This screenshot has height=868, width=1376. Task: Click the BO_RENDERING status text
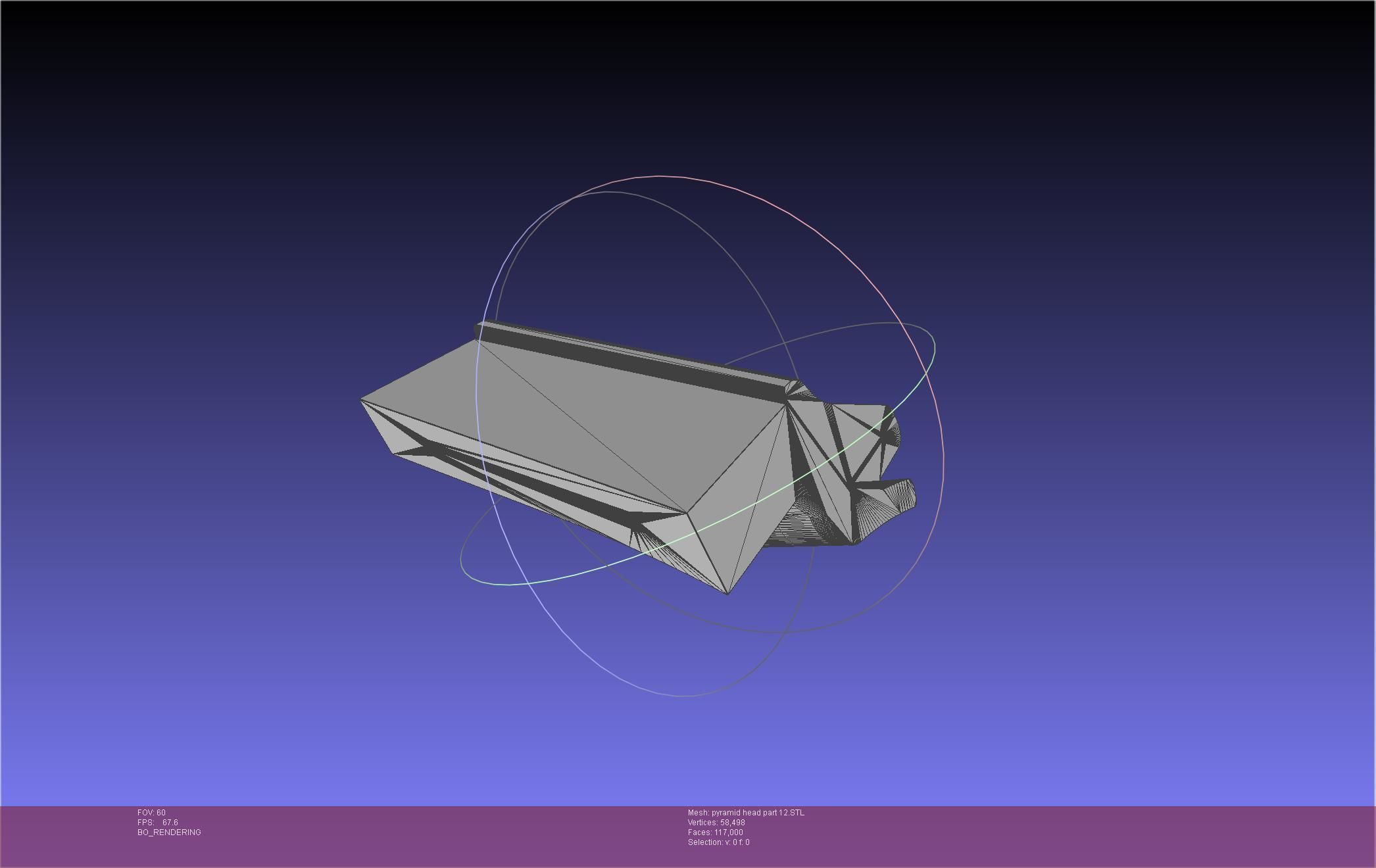tap(169, 832)
